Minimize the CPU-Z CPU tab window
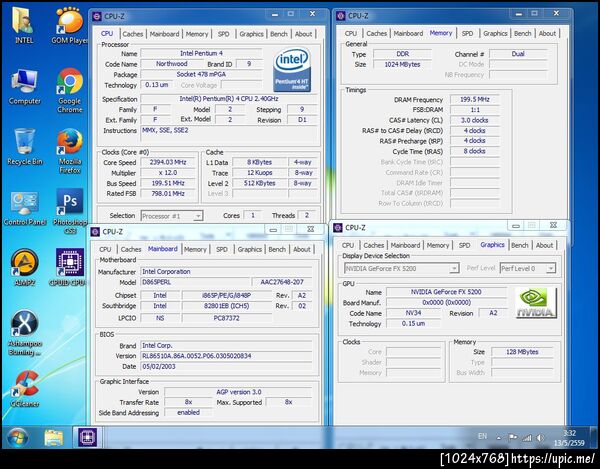600x469 pixels. coord(275,14)
